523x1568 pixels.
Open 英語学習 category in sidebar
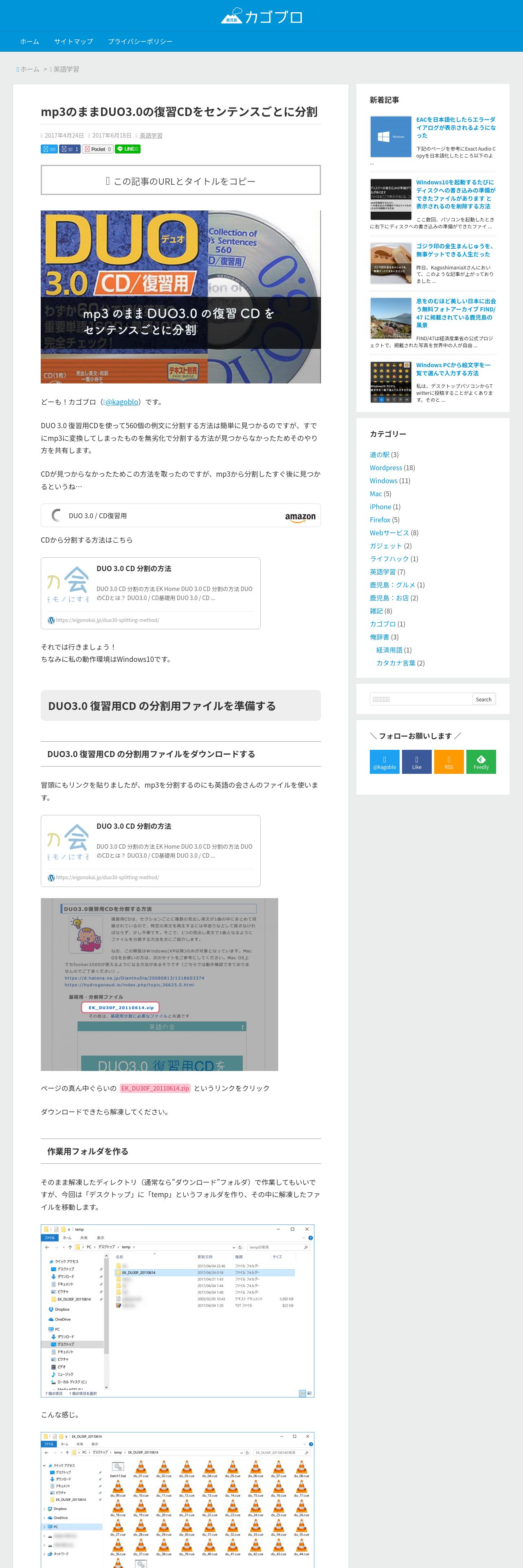(x=382, y=572)
